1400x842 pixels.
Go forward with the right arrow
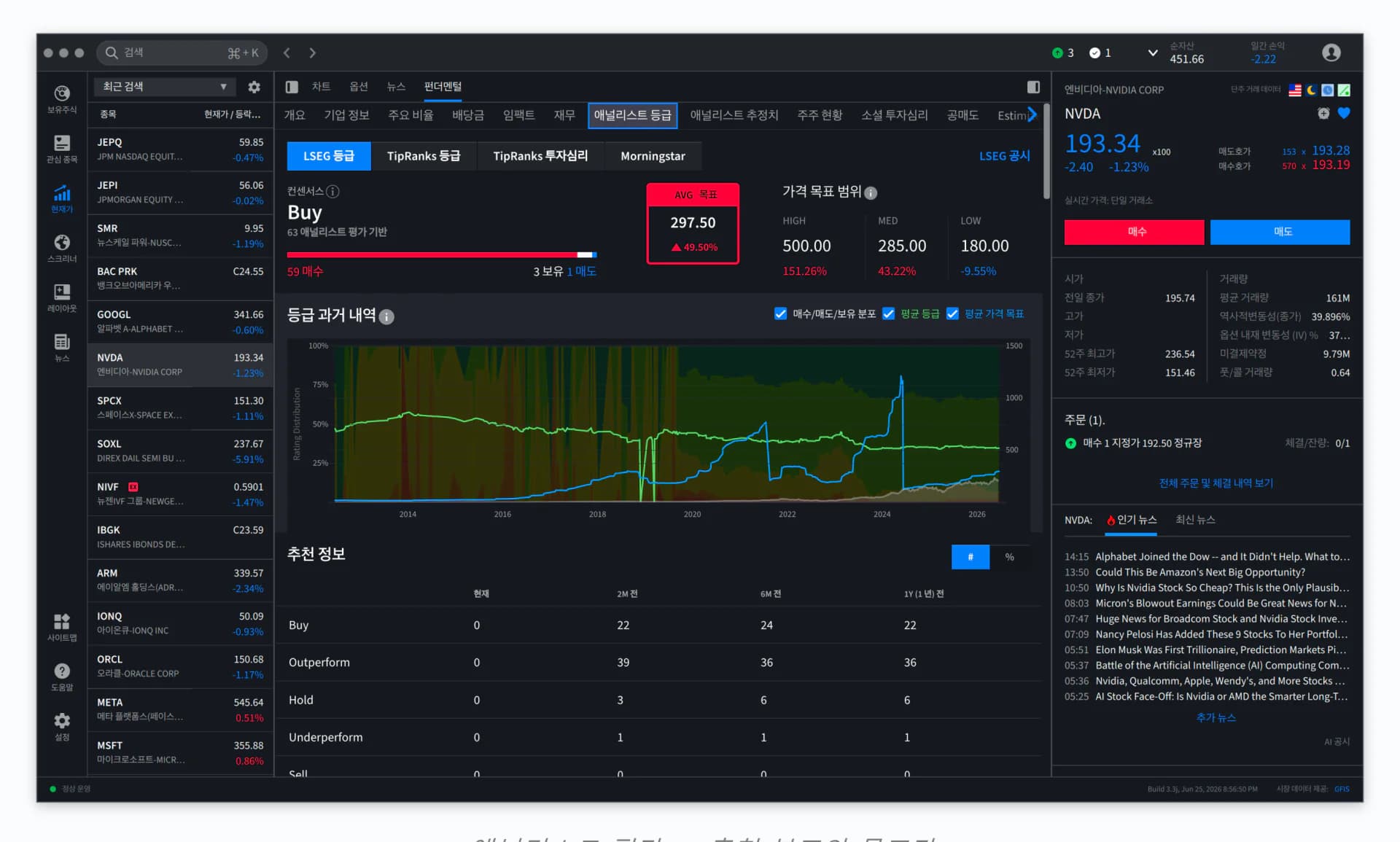(312, 52)
